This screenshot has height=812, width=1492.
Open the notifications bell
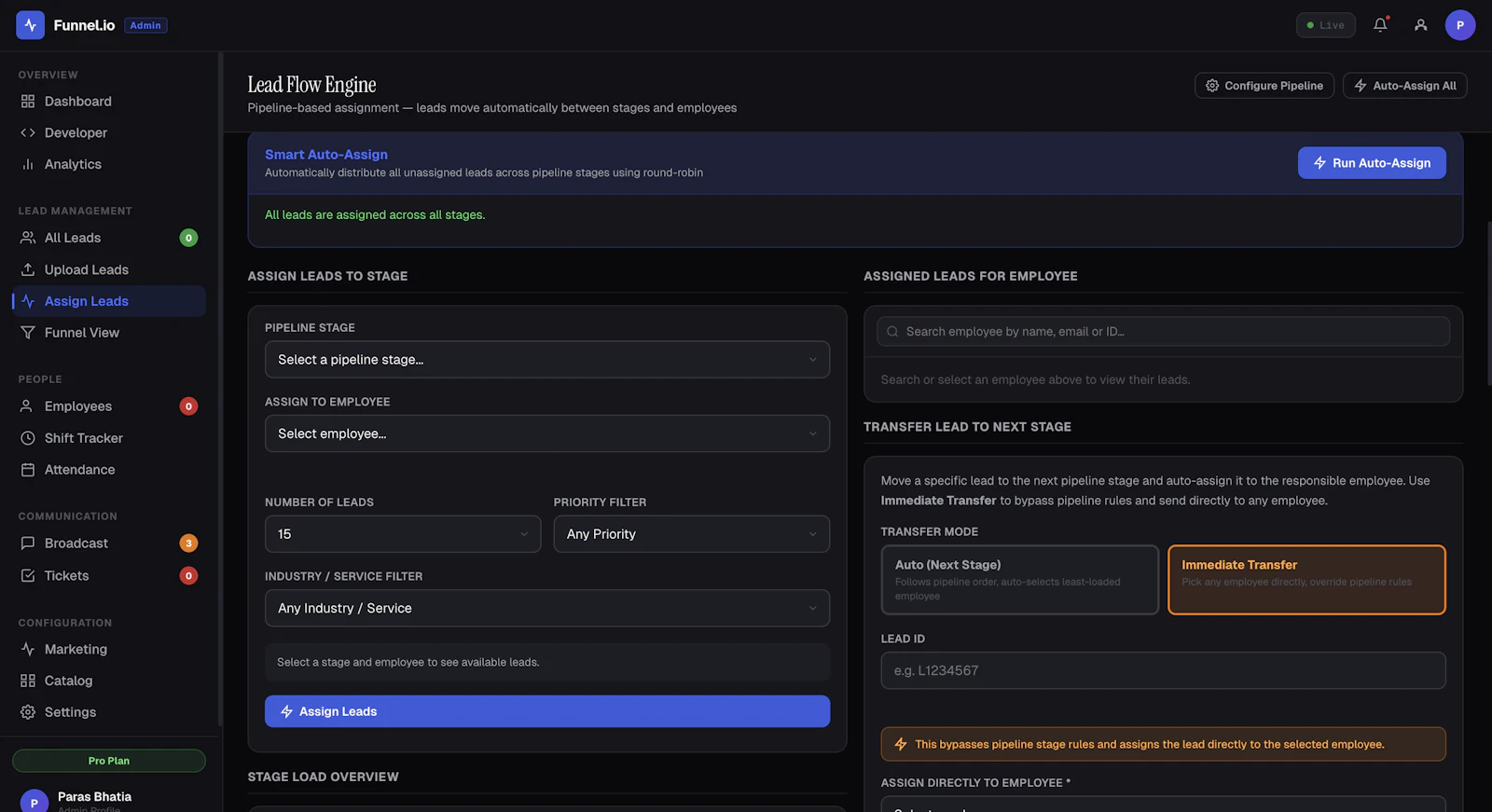pos(1380,25)
